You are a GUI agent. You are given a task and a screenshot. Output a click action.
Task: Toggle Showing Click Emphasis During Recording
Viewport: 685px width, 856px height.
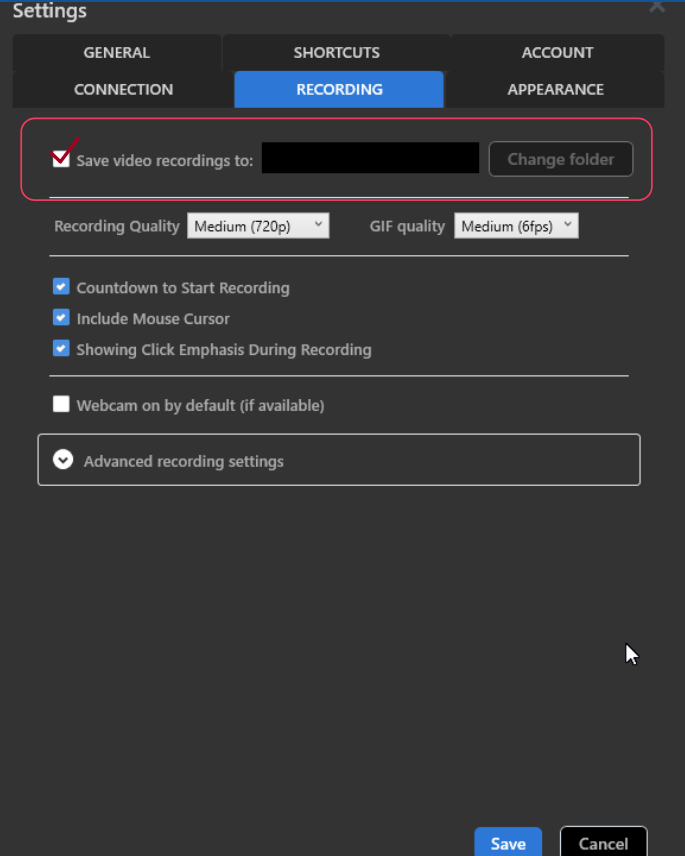(61, 348)
